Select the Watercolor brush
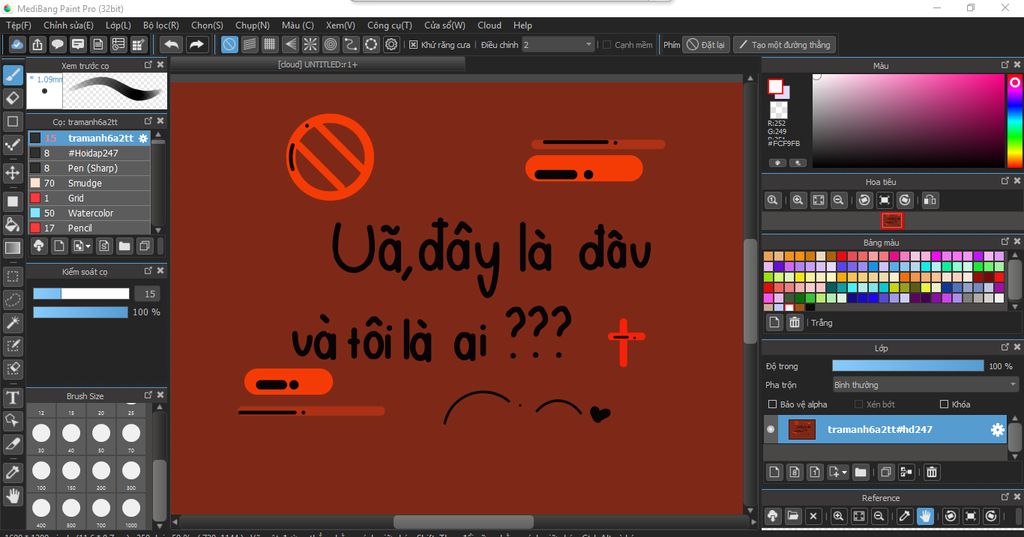 [x=89, y=213]
